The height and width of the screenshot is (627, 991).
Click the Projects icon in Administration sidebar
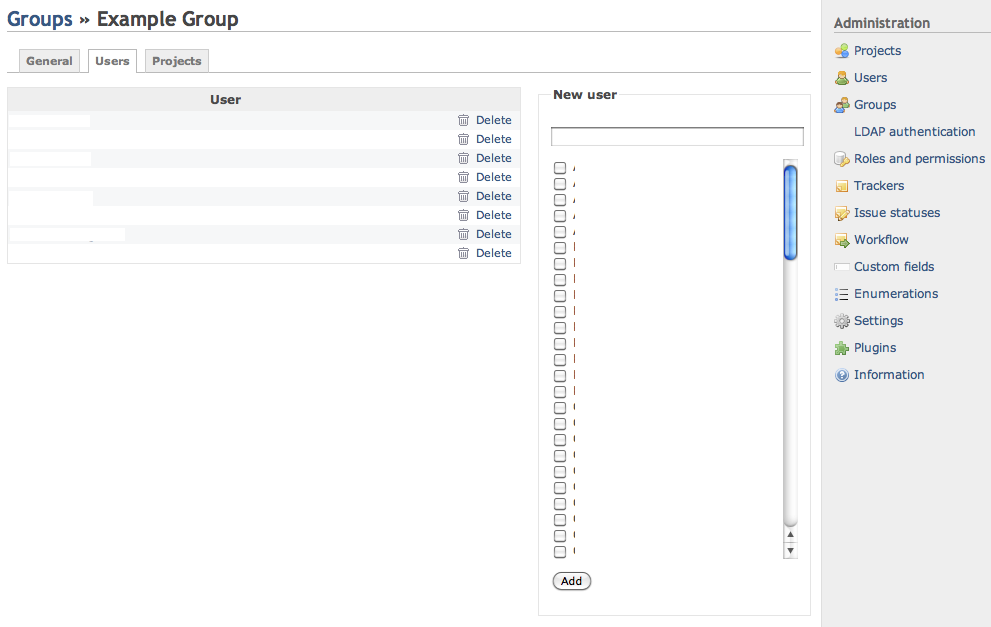(842, 50)
